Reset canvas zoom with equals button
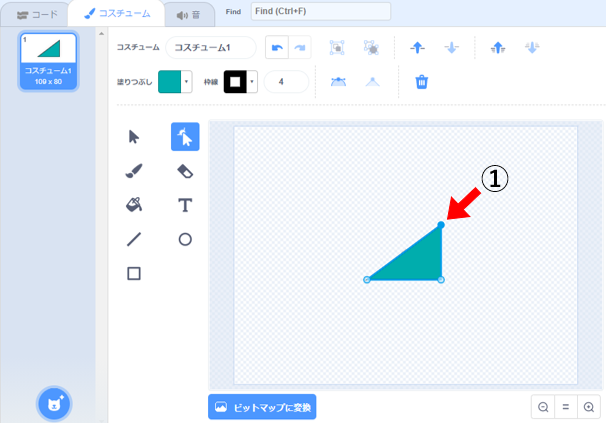The image size is (606, 423). pos(566,407)
